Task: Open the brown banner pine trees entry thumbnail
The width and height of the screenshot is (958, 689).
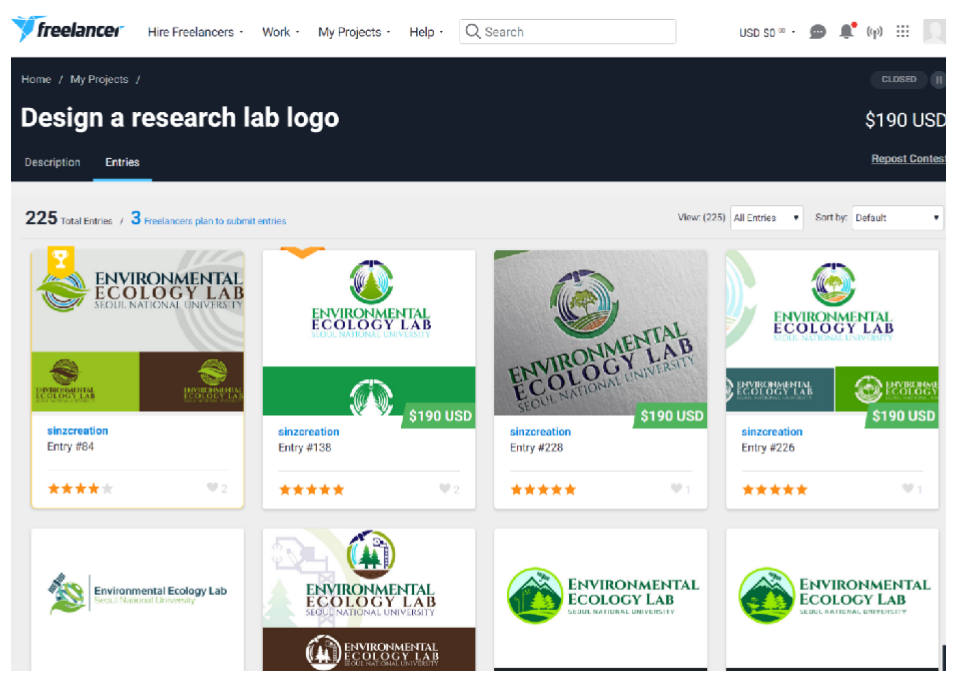Action: click(369, 599)
